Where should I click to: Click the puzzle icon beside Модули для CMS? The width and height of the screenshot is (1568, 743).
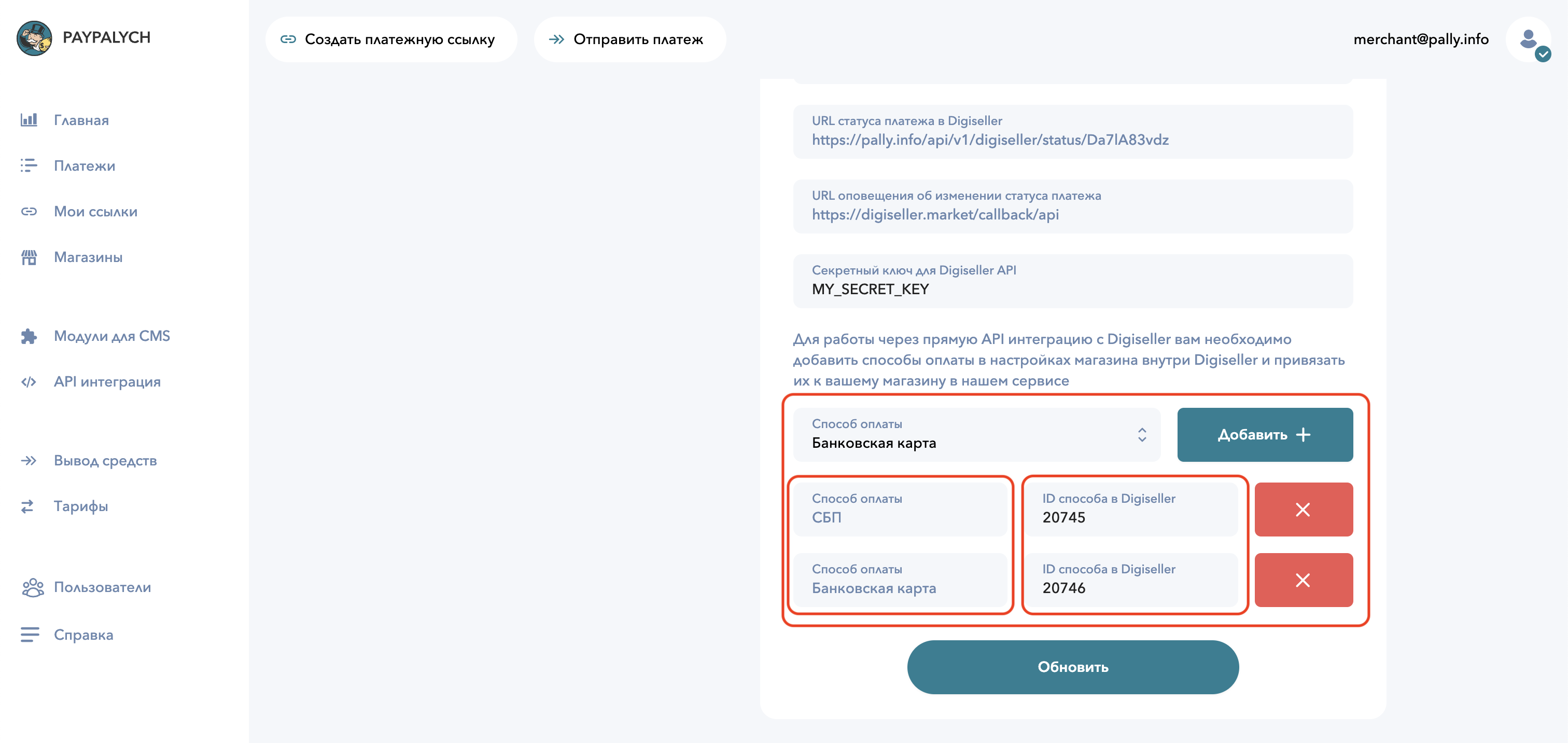click(x=29, y=336)
